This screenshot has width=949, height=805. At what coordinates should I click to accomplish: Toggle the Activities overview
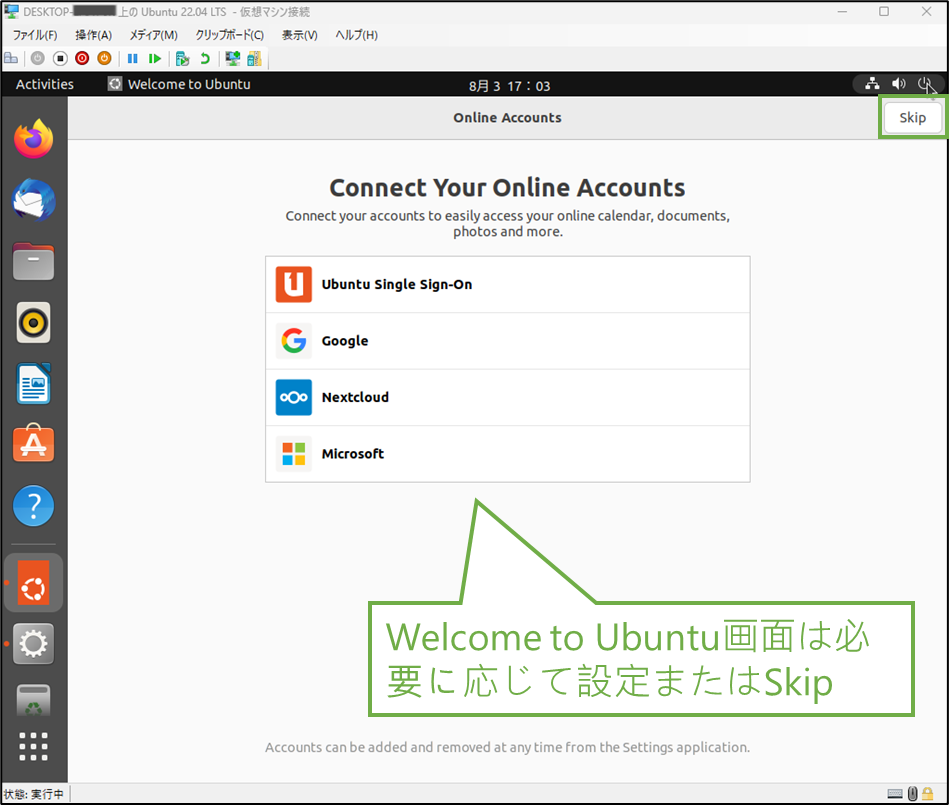click(x=44, y=84)
